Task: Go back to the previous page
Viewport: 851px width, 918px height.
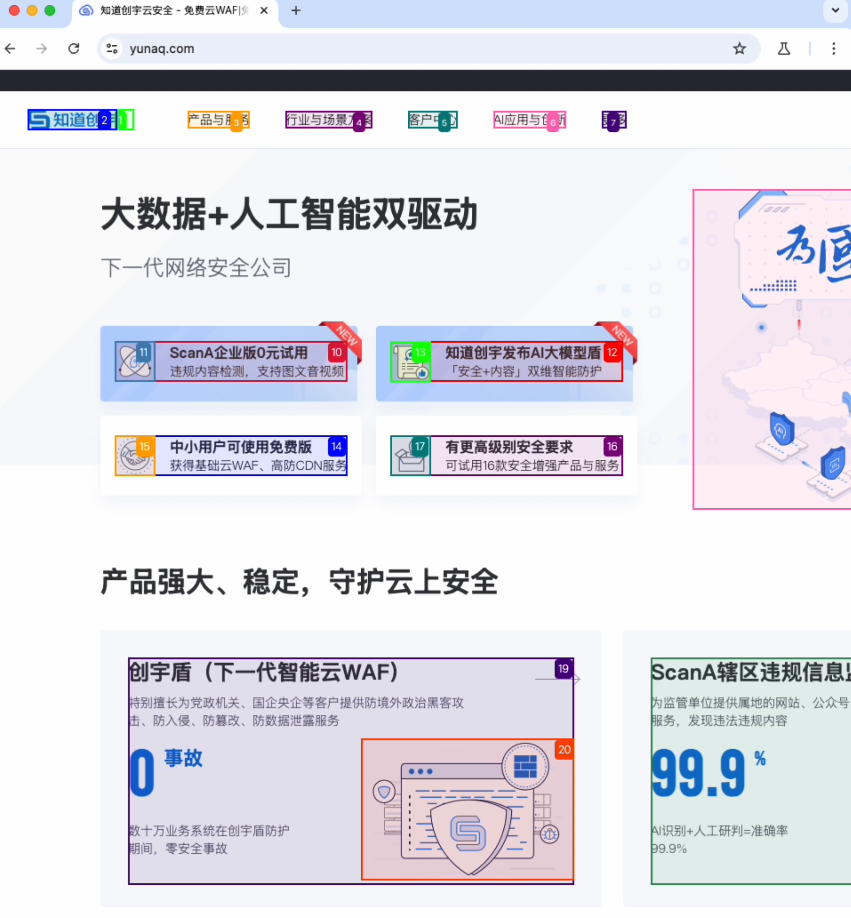Action: [11, 49]
